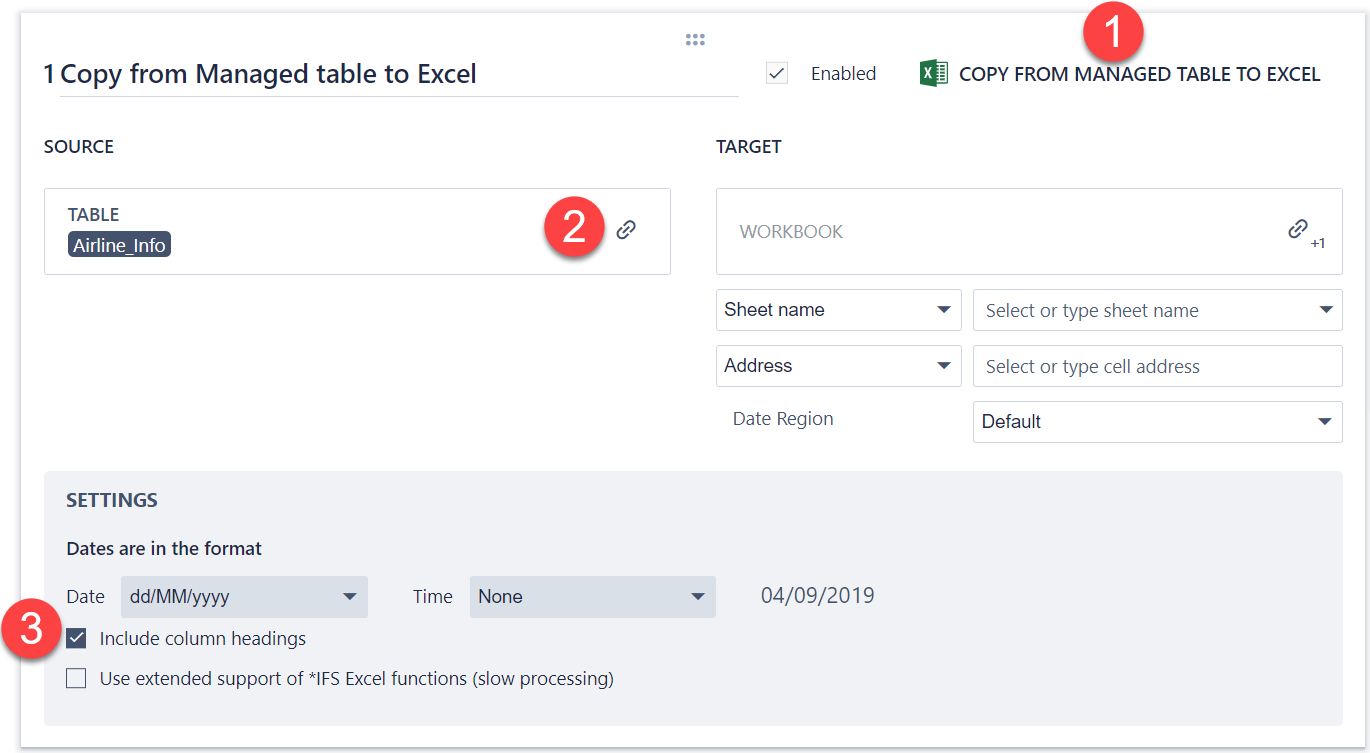Select the Airline_Info table tag
This screenshot has width=1370, height=753.
[119, 243]
